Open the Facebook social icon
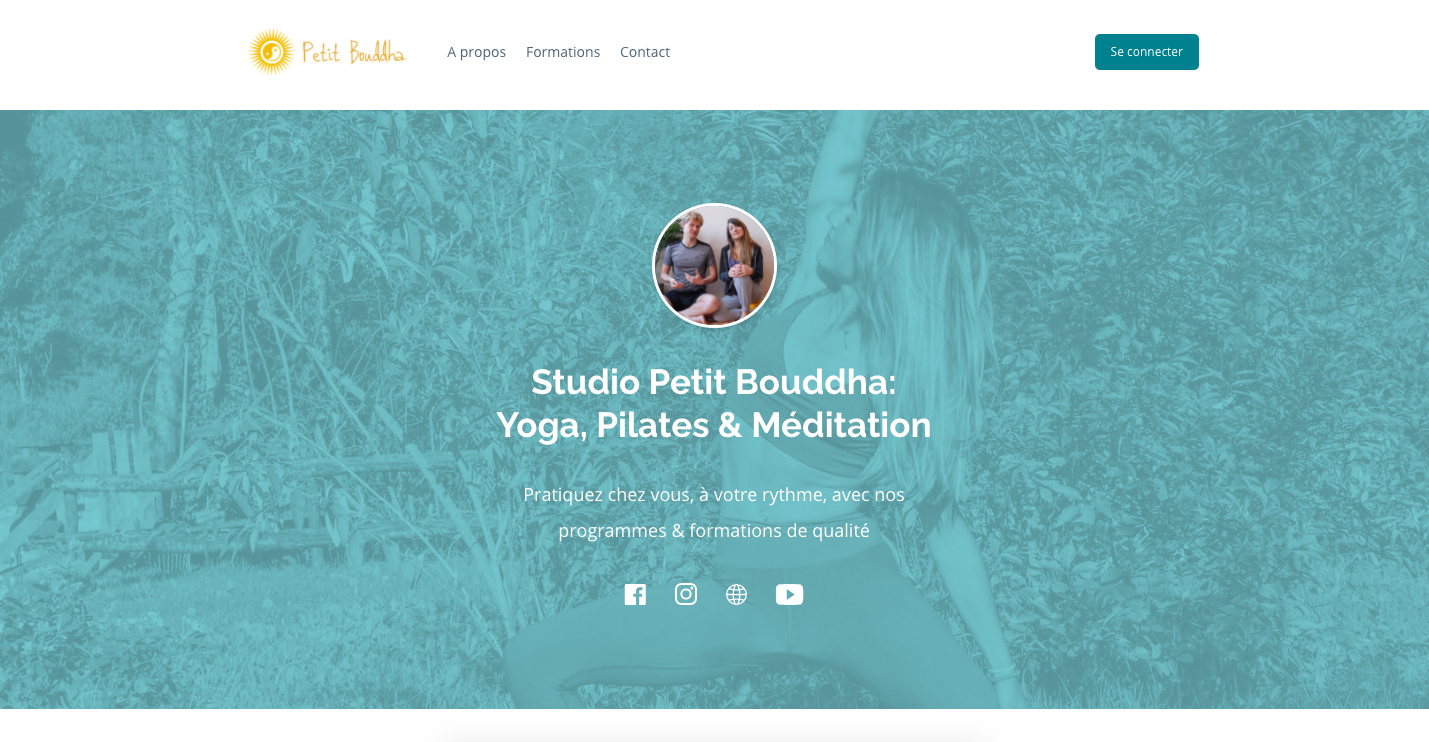 click(x=635, y=595)
